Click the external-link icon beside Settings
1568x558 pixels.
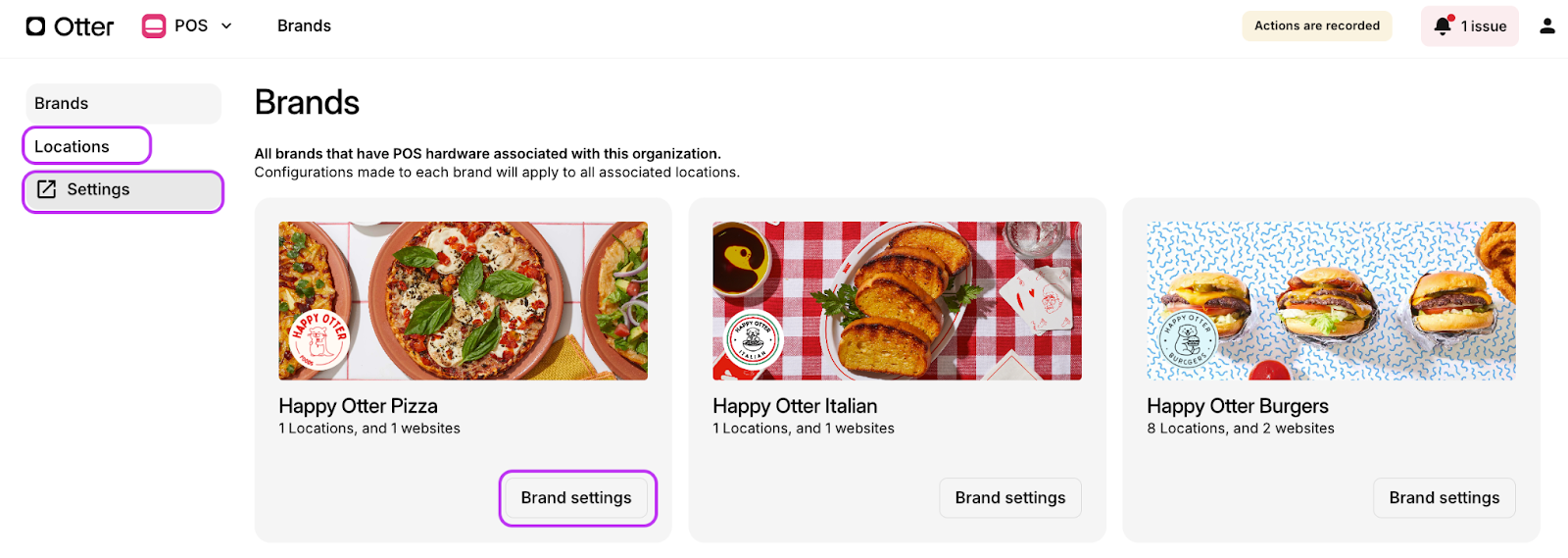46,189
